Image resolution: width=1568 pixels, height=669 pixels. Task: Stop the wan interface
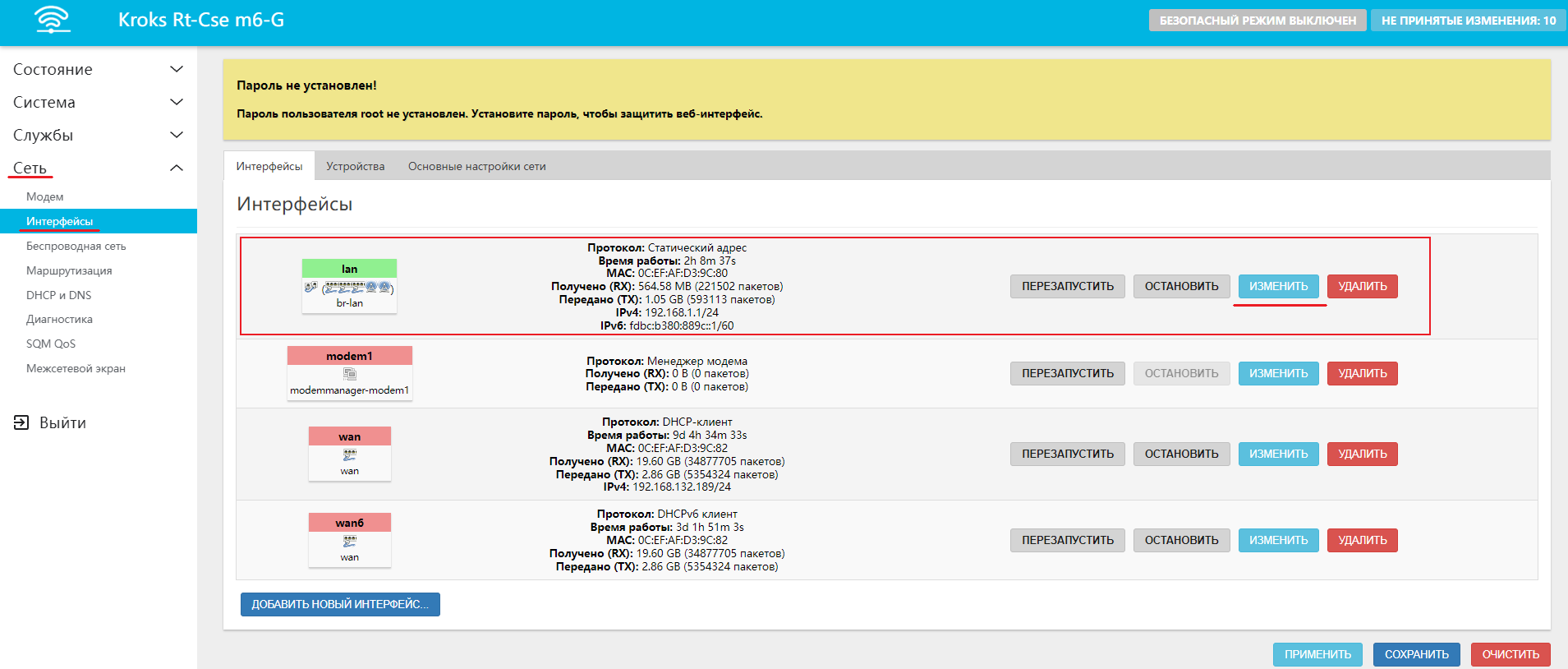point(1181,454)
